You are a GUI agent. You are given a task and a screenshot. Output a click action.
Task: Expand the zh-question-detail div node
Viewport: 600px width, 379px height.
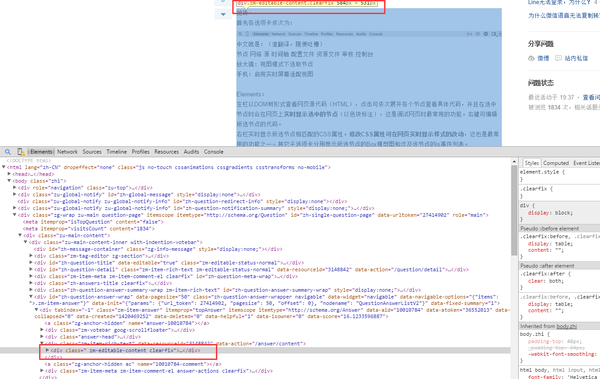click(31, 269)
